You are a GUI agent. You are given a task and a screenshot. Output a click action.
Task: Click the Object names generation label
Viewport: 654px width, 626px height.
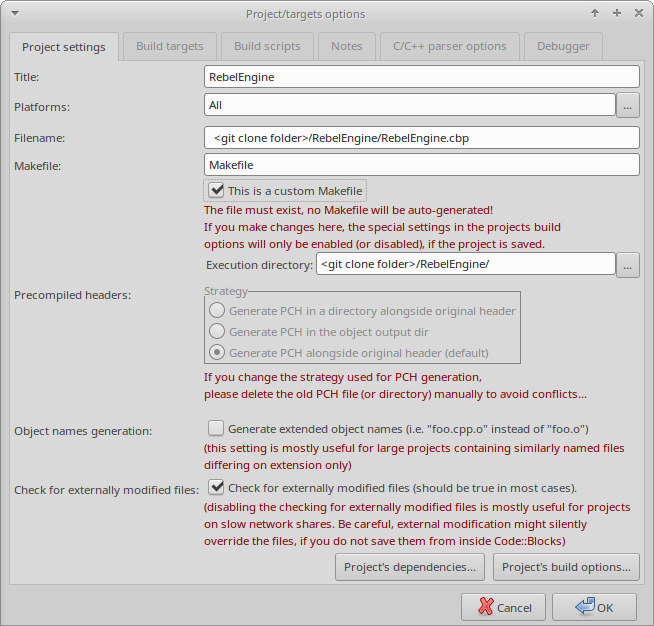pos(83,431)
